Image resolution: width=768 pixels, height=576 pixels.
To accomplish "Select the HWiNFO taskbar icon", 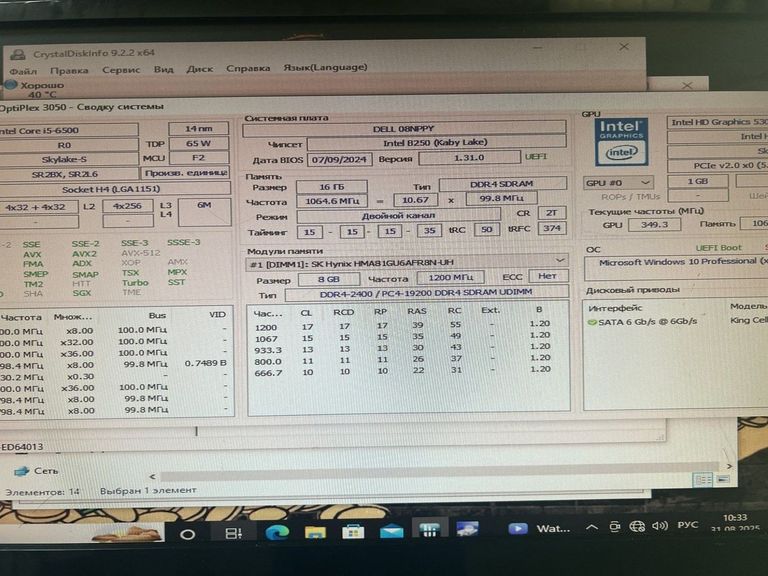I will point(430,529).
